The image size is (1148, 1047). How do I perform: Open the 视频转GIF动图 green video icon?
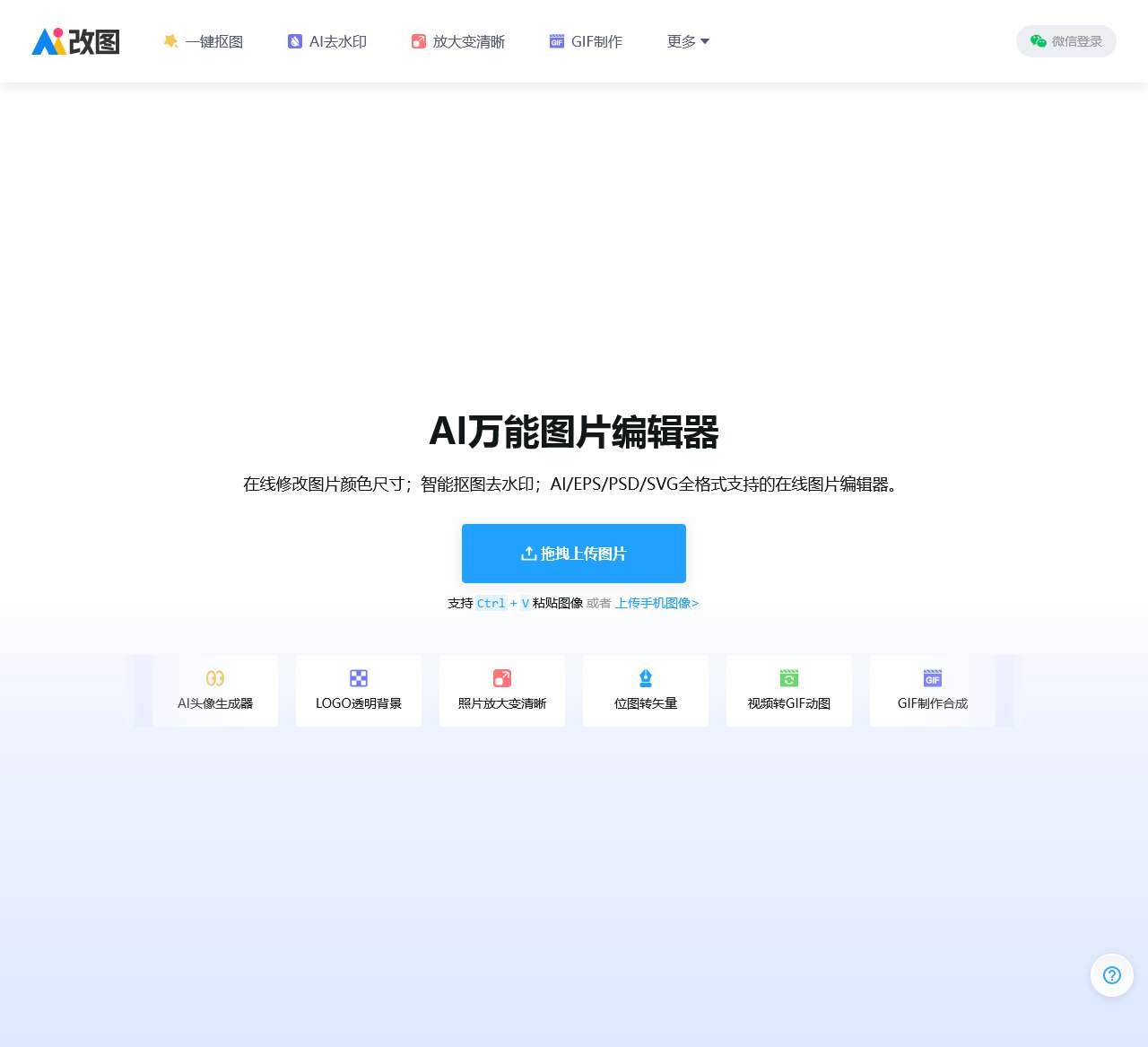(x=789, y=678)
